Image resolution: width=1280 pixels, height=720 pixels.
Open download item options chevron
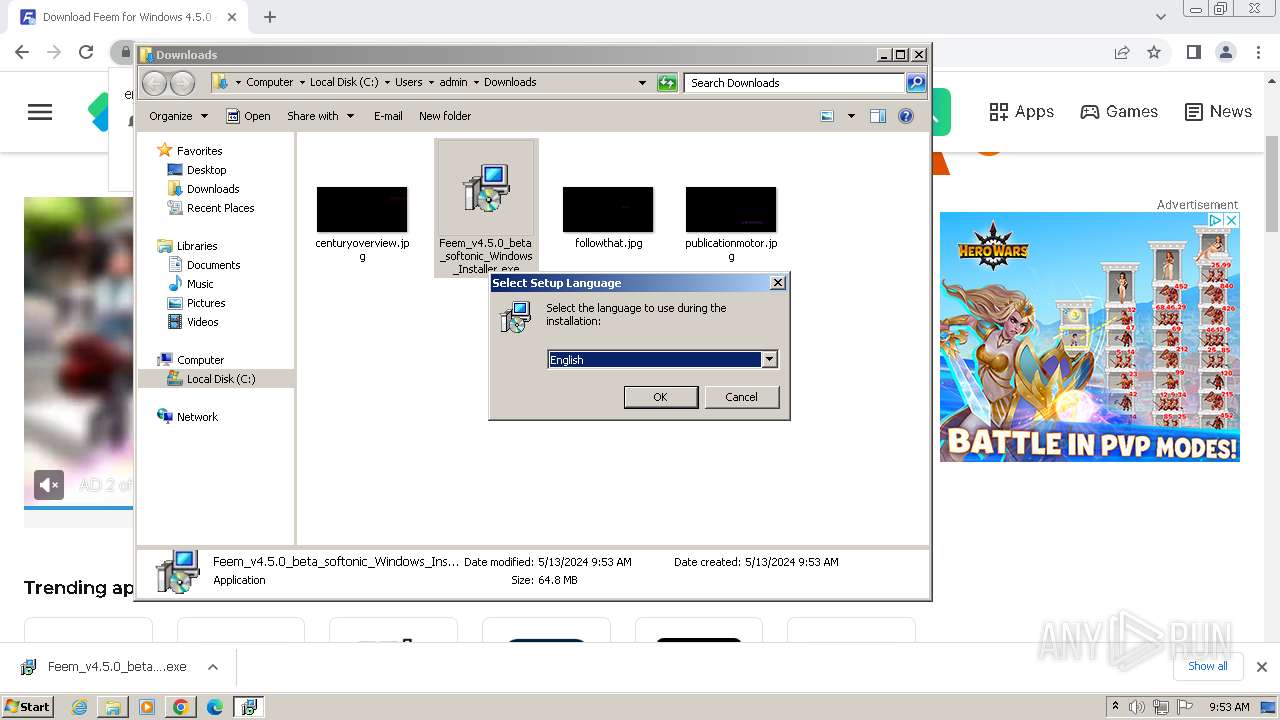212,667
